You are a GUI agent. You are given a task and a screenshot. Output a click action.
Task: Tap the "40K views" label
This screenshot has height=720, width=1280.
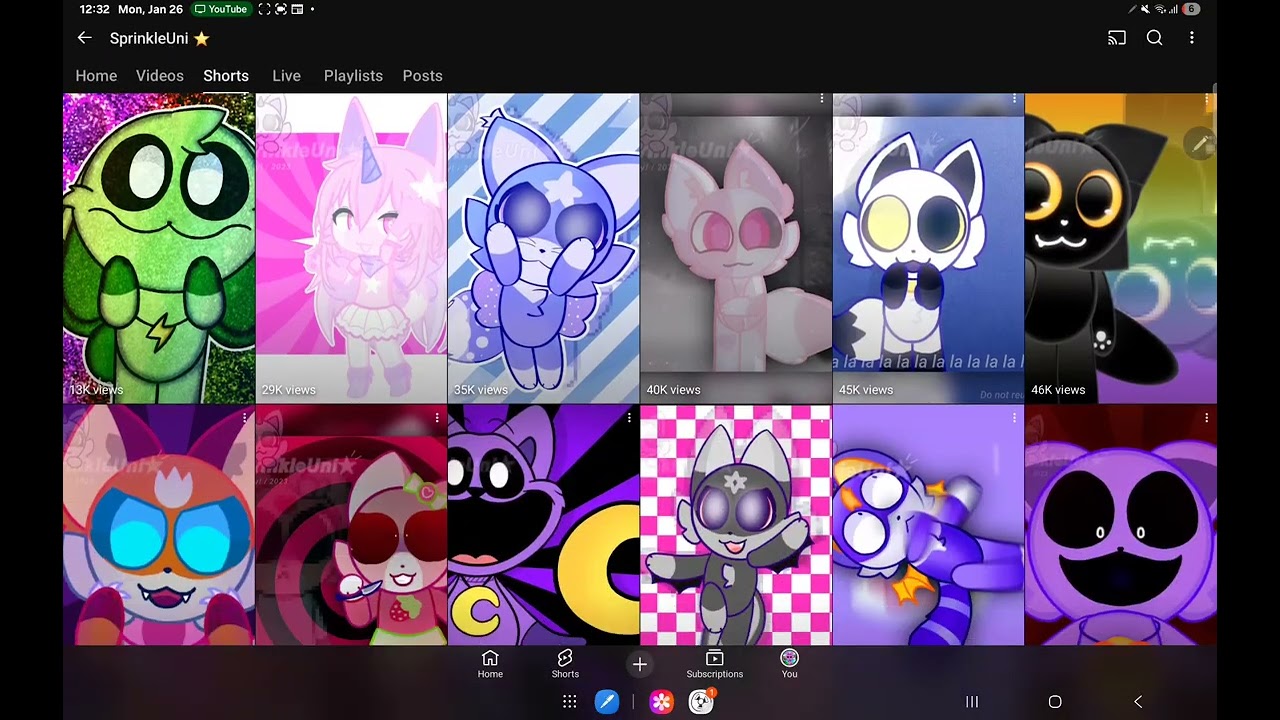(673, 390)
